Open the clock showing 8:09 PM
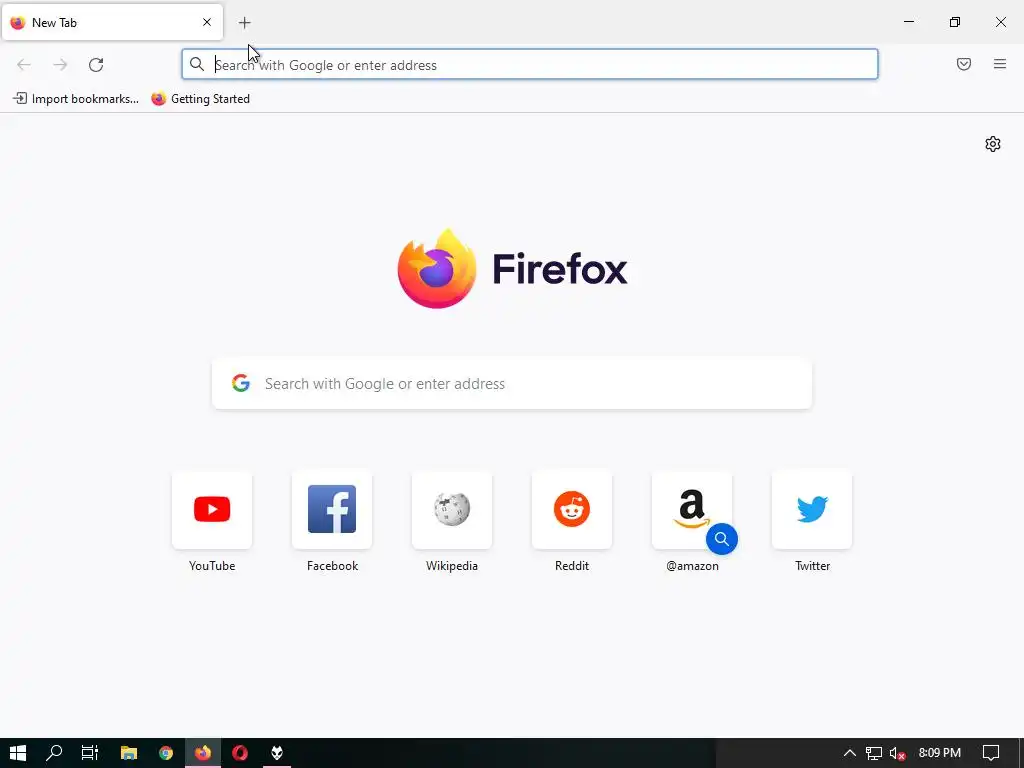 click(x=940, y=753)
